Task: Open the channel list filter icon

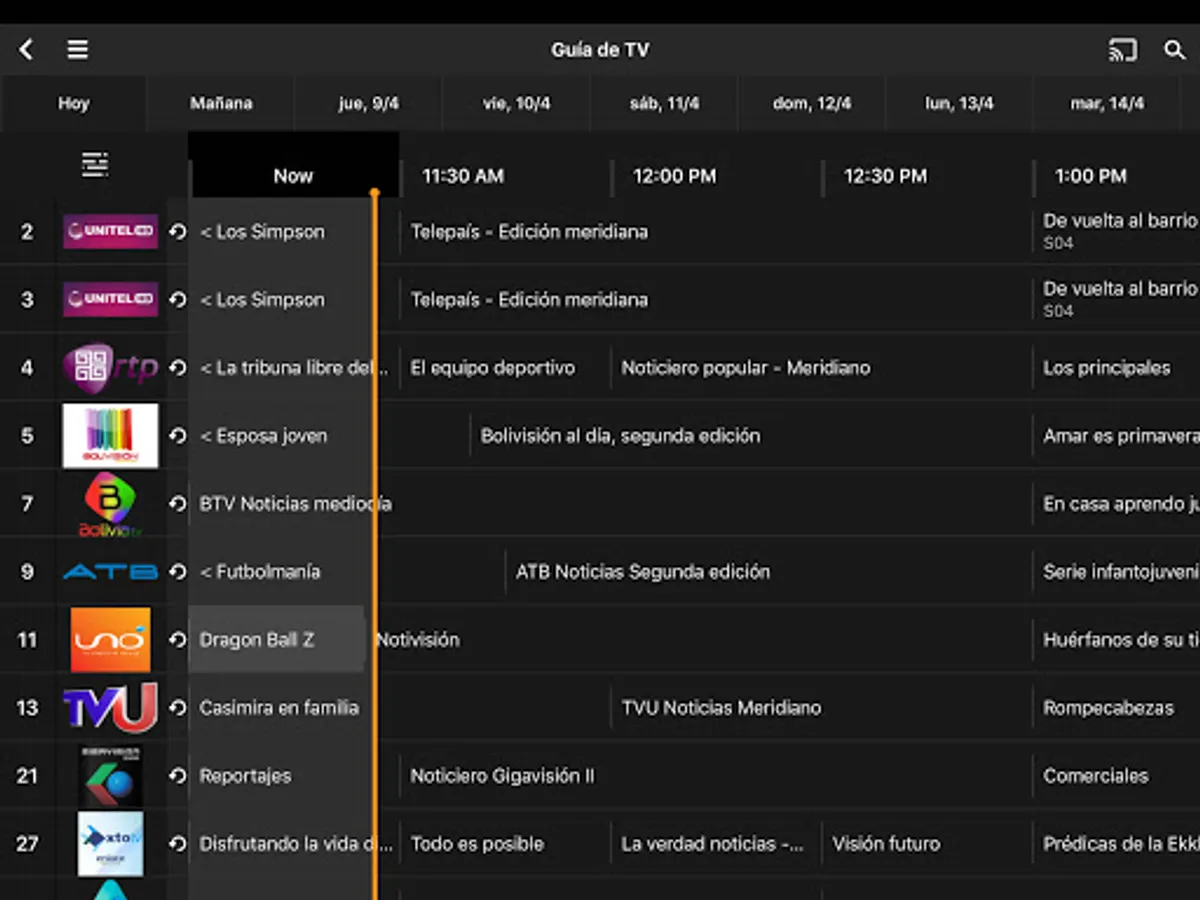Action: [x=95, y=165]
